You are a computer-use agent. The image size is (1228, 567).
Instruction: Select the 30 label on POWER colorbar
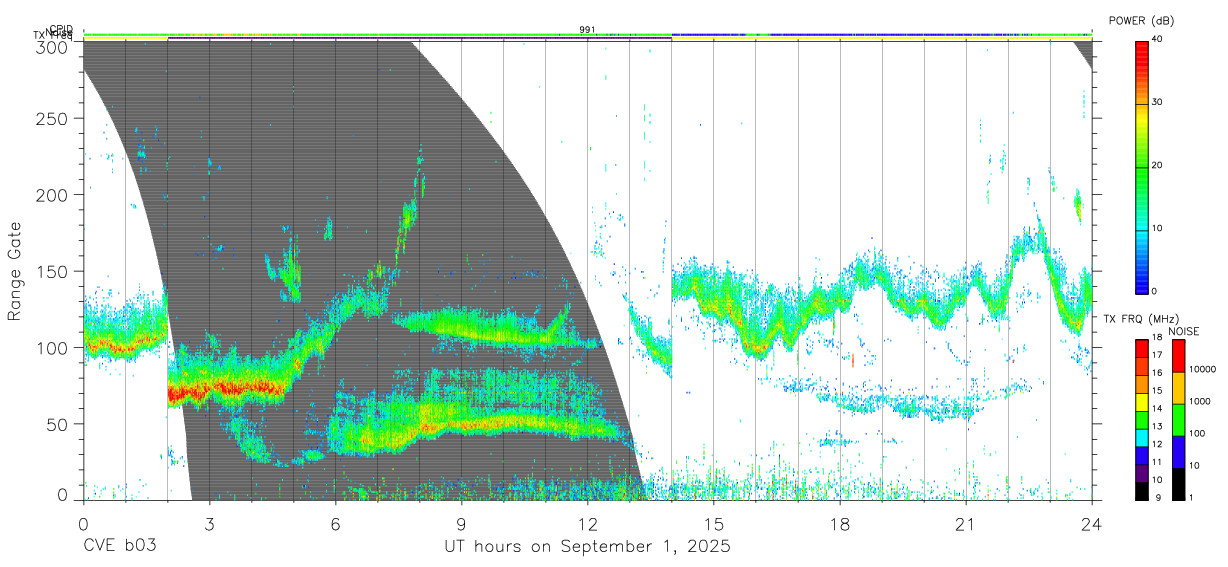point(1159,103)
